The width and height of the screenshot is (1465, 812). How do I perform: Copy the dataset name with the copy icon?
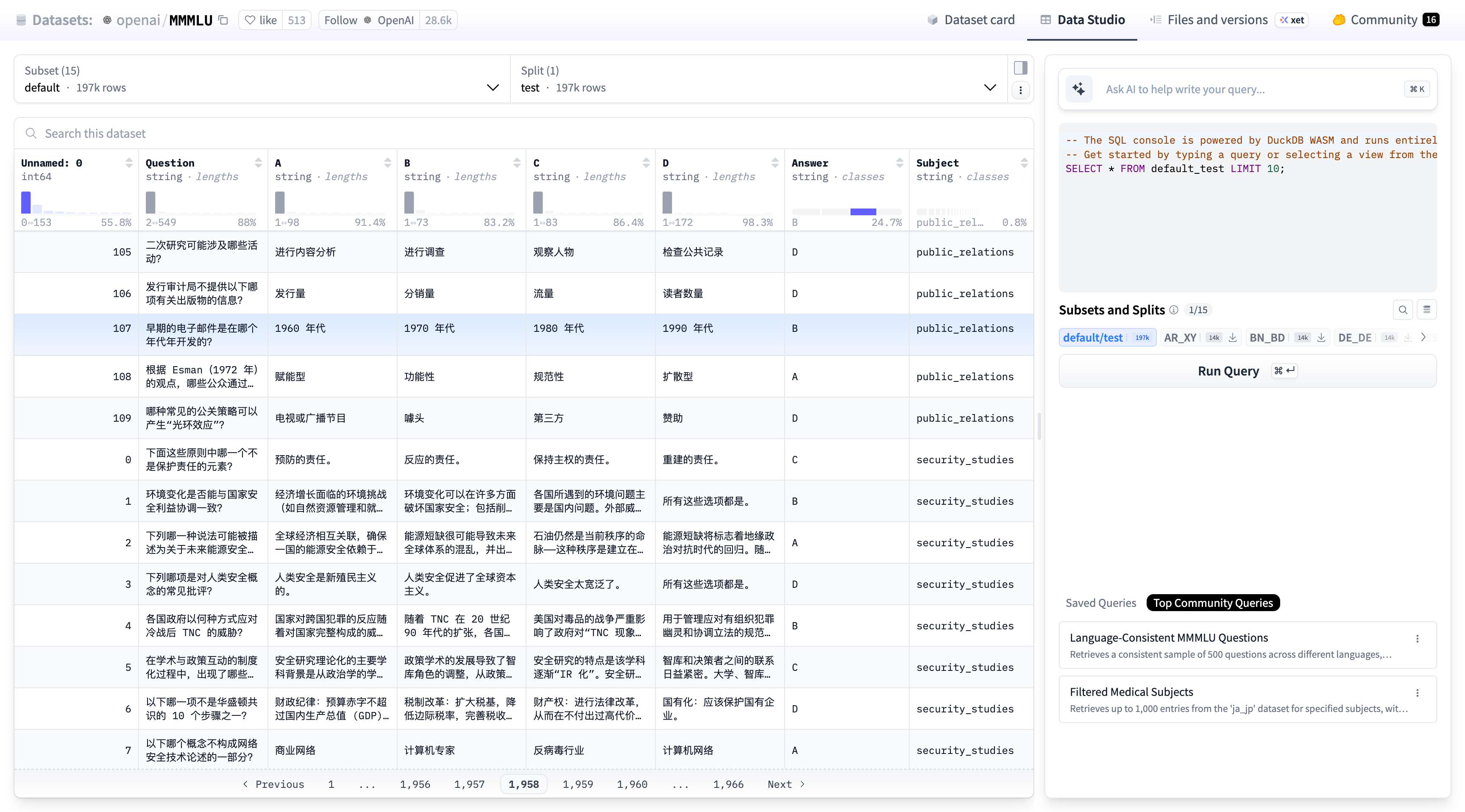click(x=223, y=20)
